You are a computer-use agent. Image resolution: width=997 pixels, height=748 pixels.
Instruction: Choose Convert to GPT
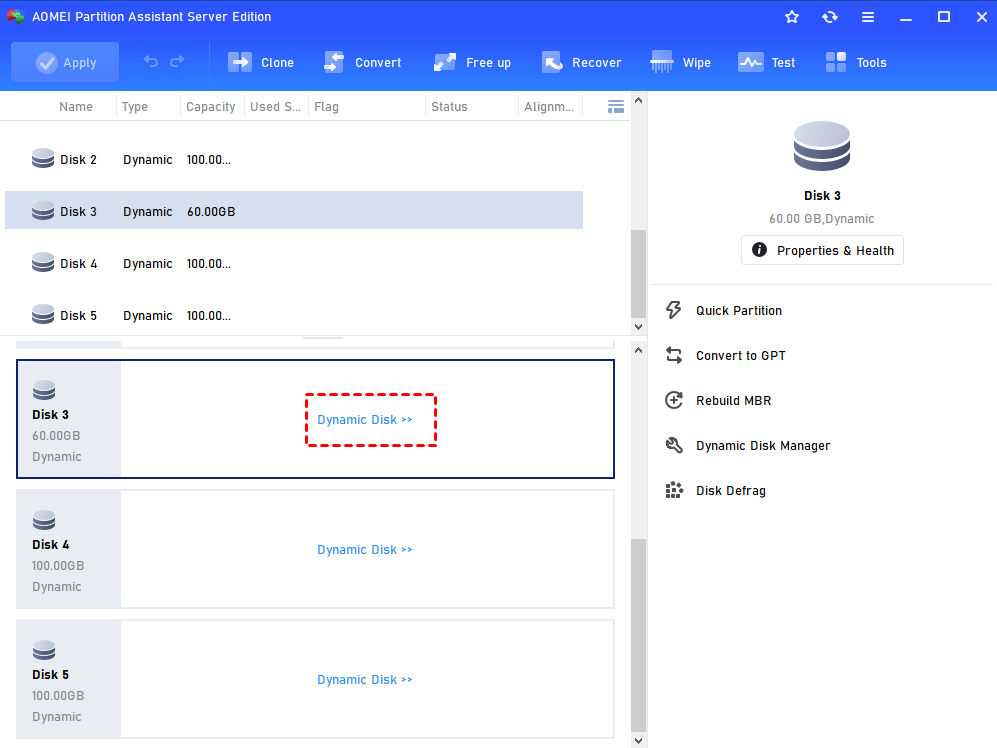[x=741, y=356]
